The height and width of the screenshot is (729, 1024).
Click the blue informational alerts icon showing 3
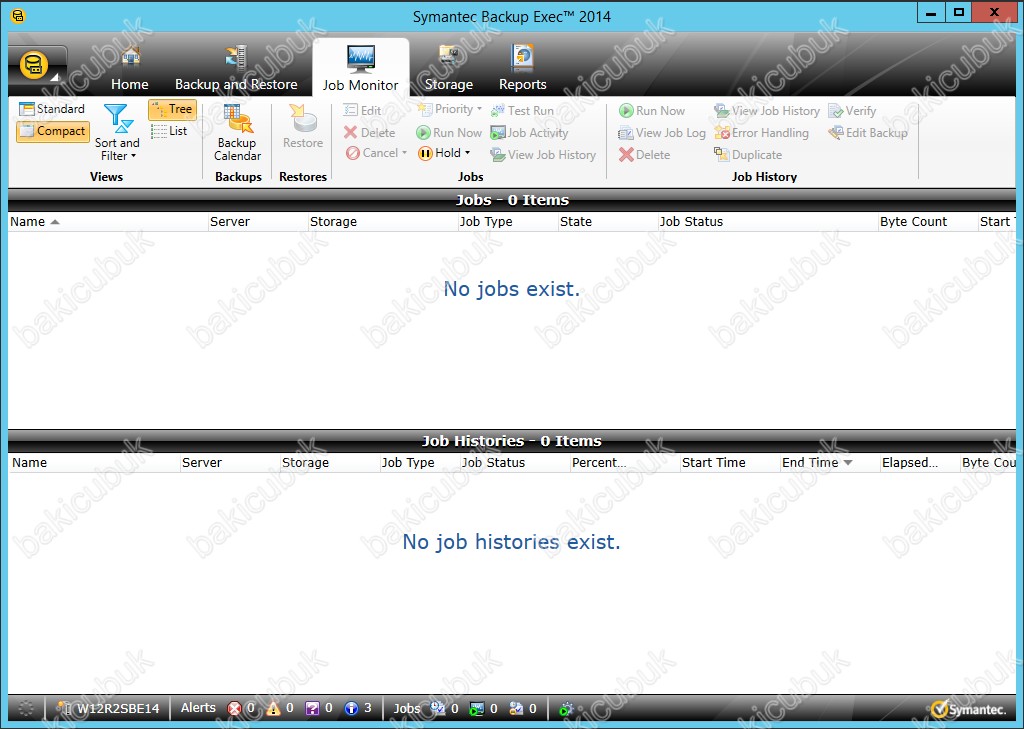click(351, 708)
